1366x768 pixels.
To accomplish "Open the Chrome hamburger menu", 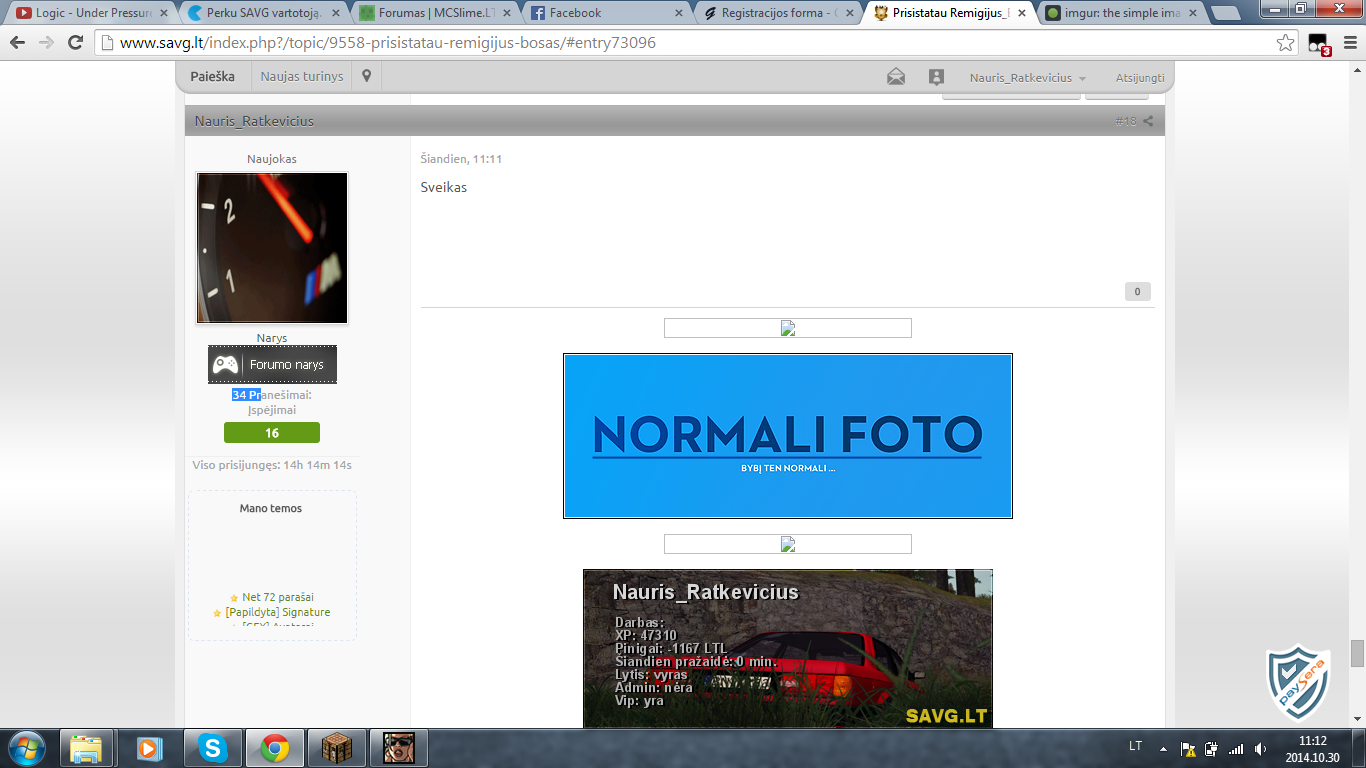I will click(x=1347, y=43).
